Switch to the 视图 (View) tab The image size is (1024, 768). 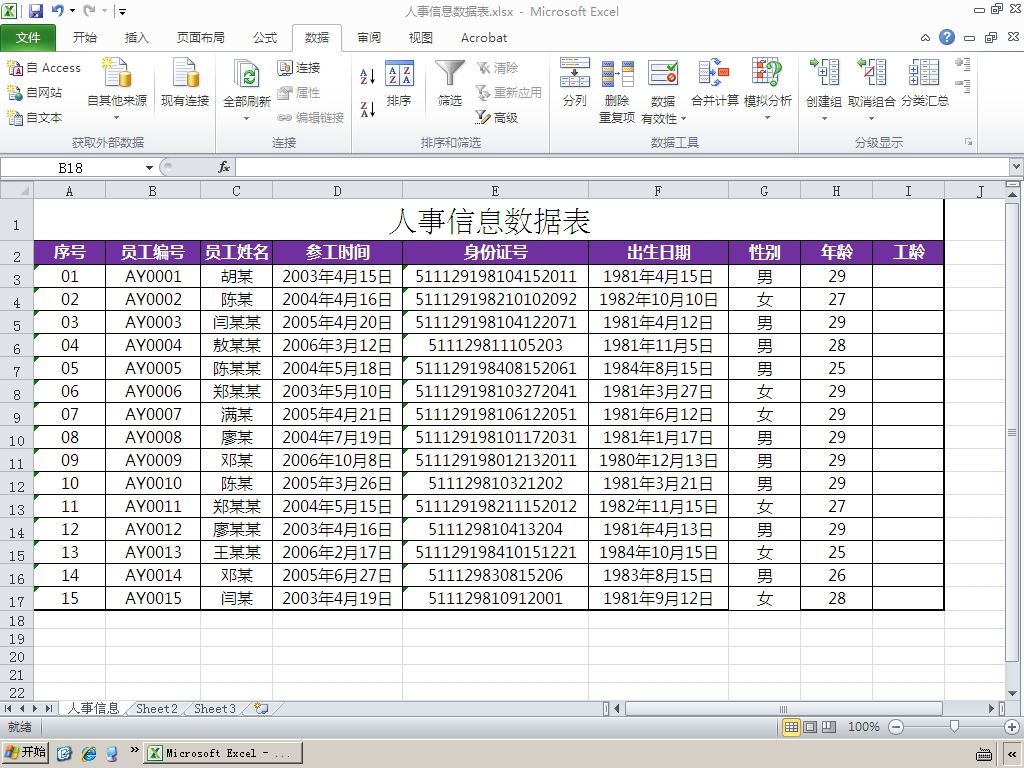[421, 38]
